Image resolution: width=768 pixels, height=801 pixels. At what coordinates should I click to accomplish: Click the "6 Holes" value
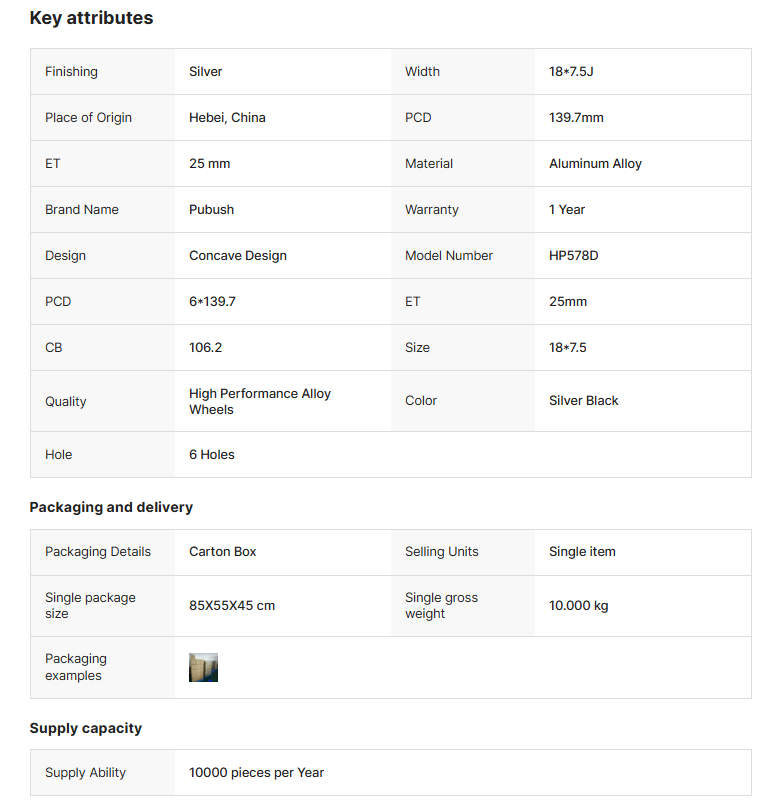212,455
